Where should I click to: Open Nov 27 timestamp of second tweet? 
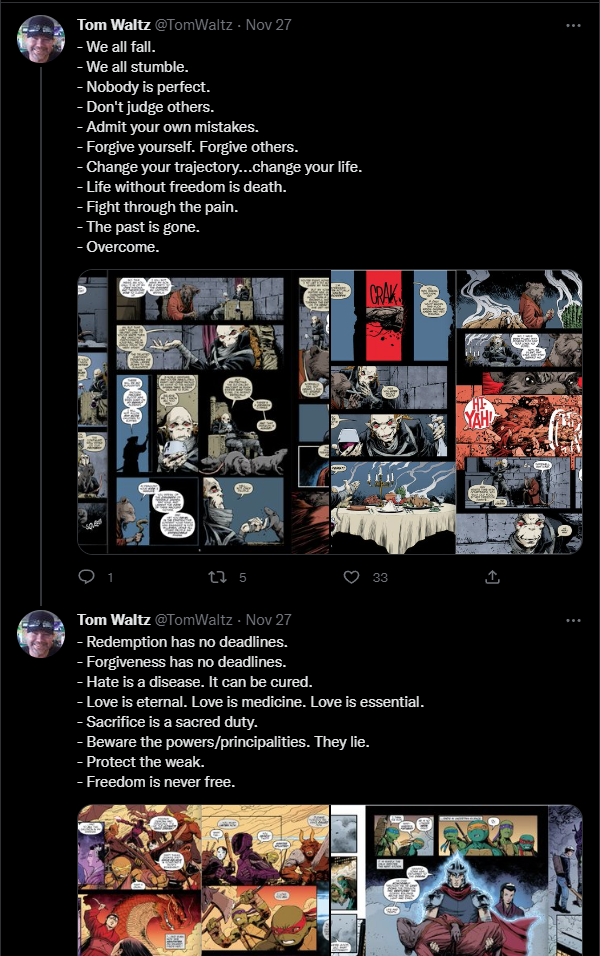(x=268, y=620)
